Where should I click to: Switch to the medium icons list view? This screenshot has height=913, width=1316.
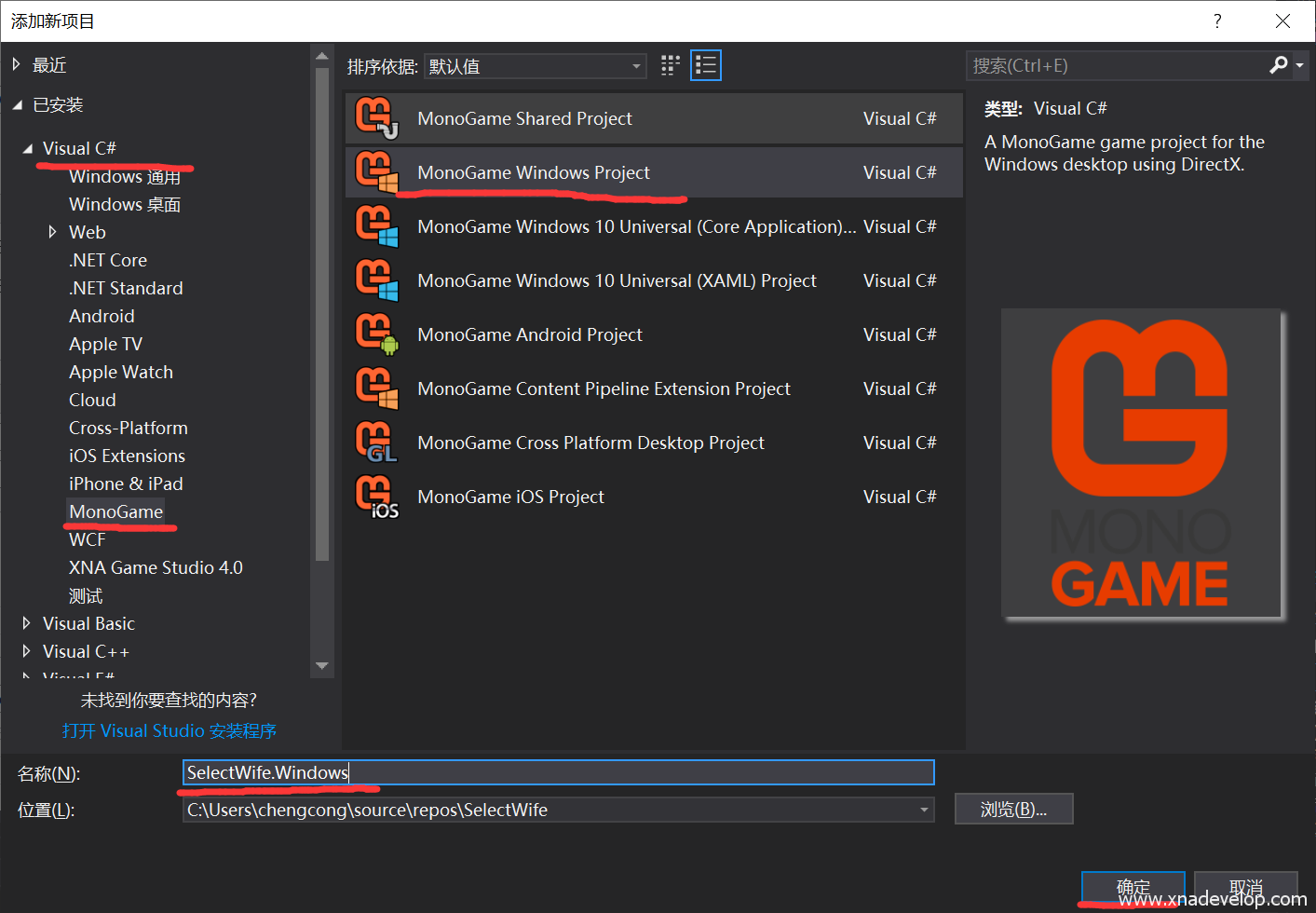pos(706,65)
